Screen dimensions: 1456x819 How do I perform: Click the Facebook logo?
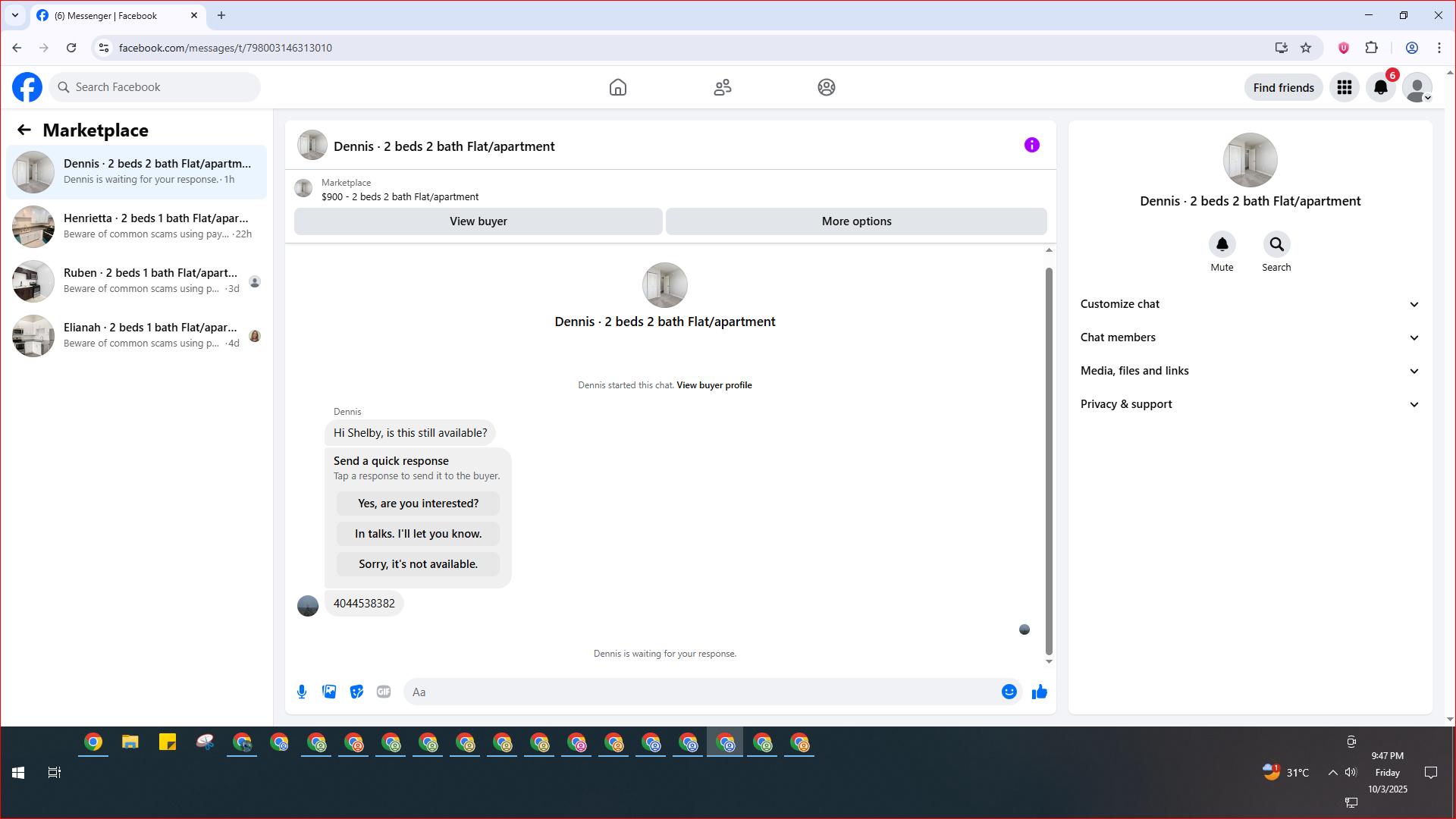(27, 87)
